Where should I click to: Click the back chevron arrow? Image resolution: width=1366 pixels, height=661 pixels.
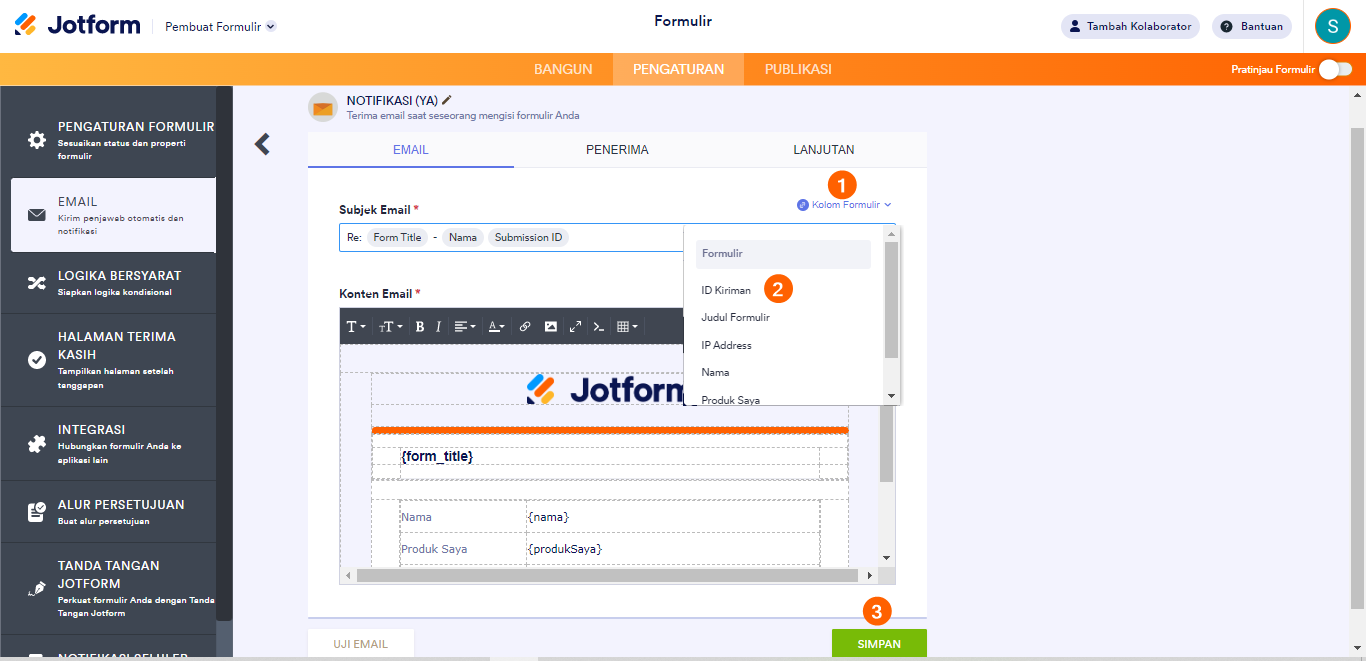coord(262,144)
